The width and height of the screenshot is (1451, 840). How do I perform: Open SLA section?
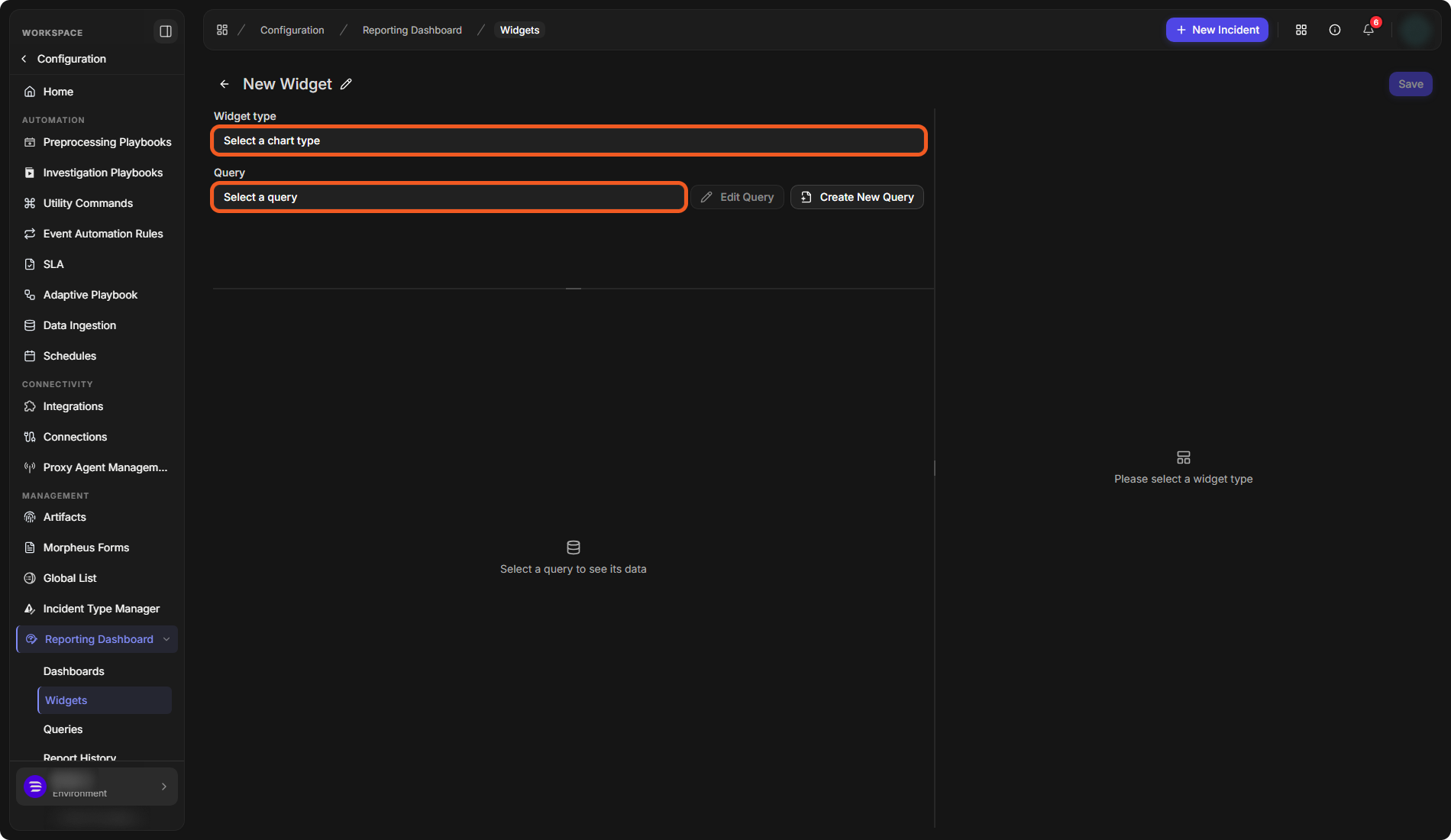[97, 264]
